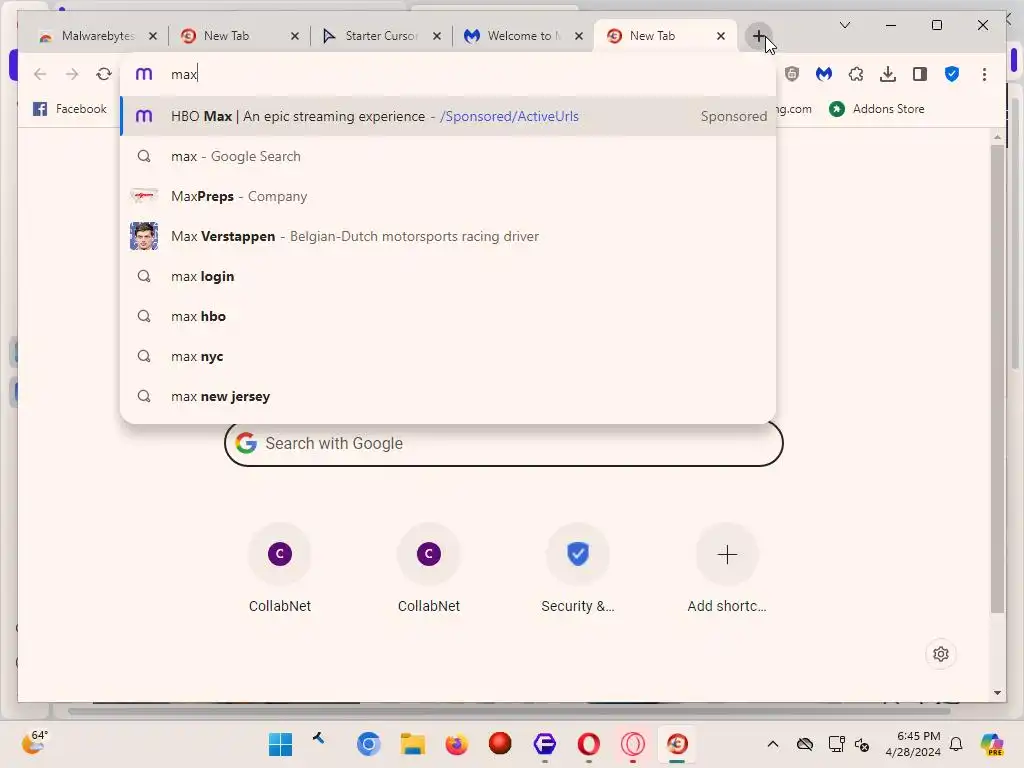Open notifications bell in taskbar
This screenshot has height=768, width=1024.
click(x=956, y=744)
